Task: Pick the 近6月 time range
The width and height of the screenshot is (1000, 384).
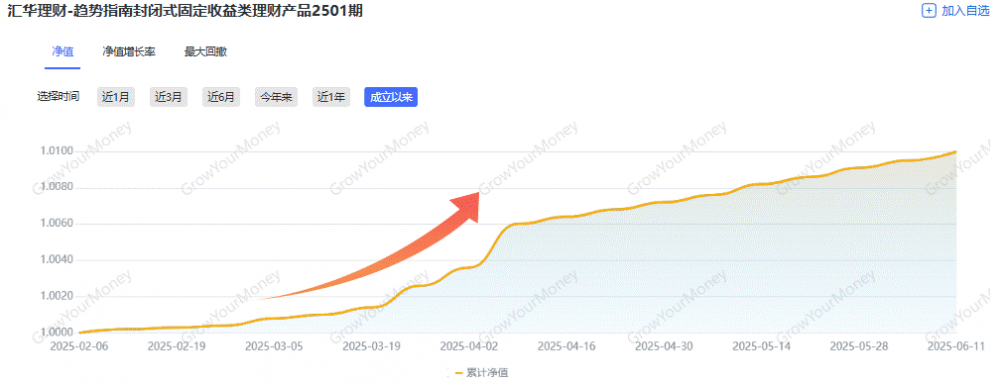Action: [221, 97]
